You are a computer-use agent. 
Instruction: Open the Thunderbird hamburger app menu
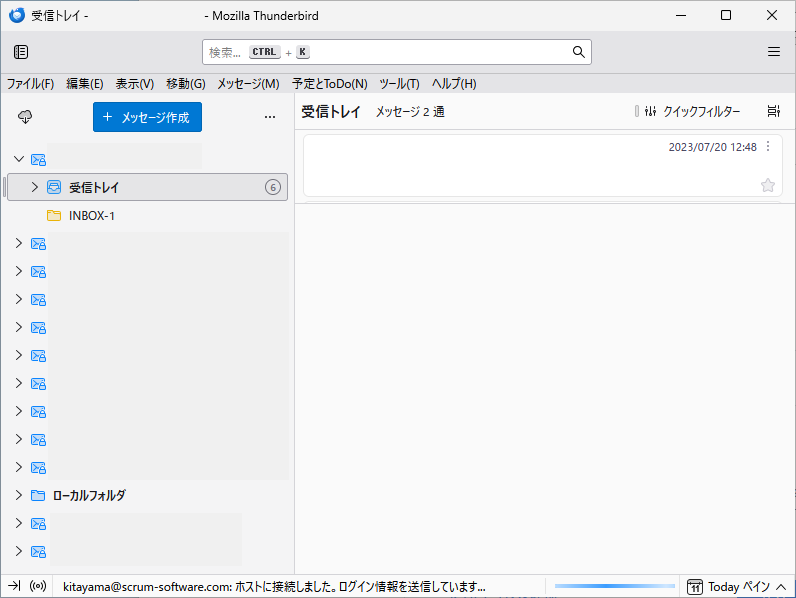[774, 52]
